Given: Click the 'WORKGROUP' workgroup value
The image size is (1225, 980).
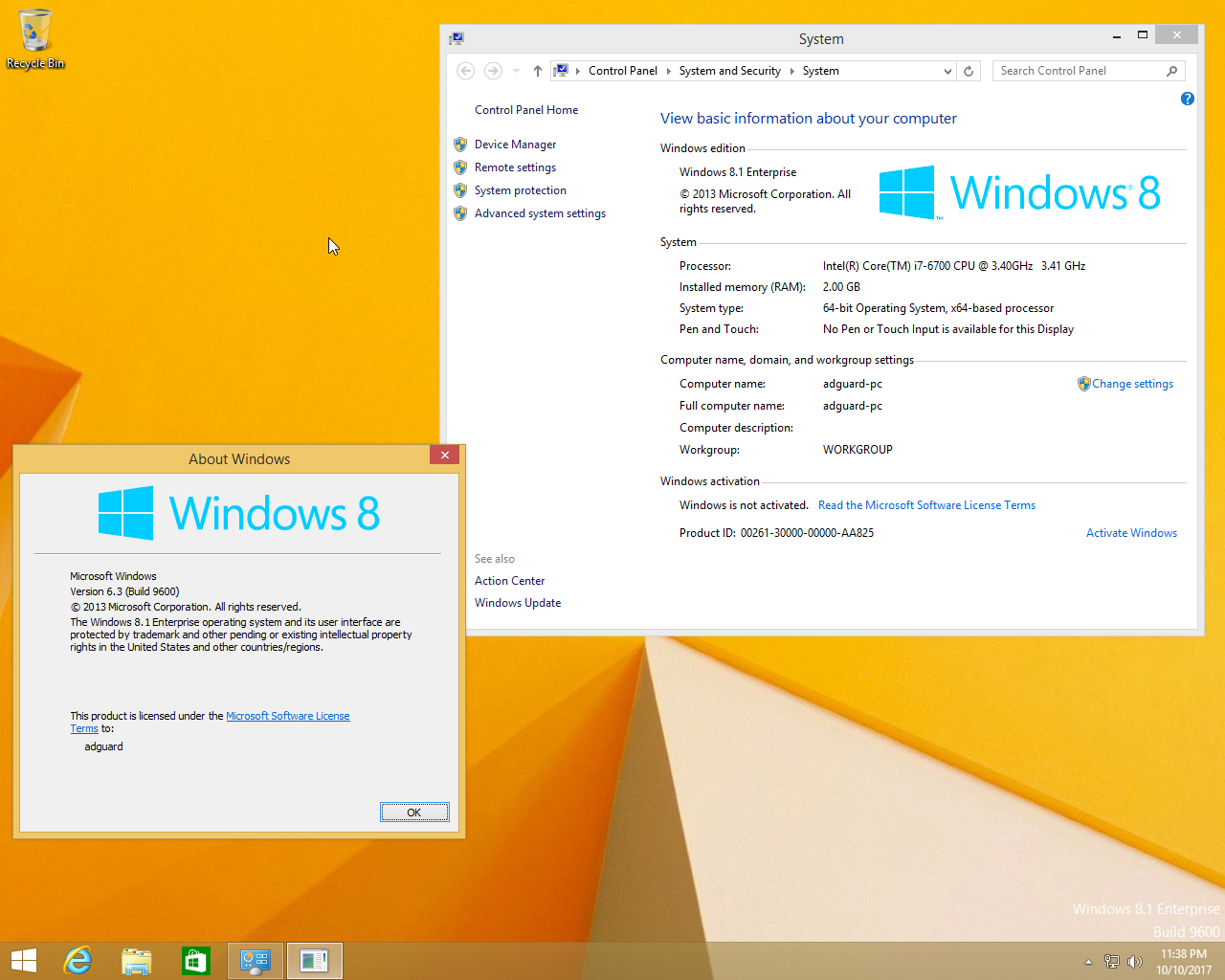Looking at the screenshot, I should [x=857, y=450].
